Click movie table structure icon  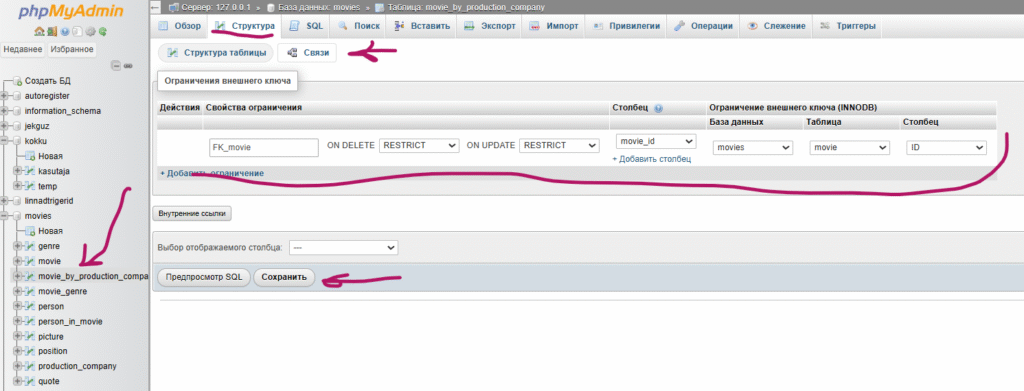pos(30,261)
